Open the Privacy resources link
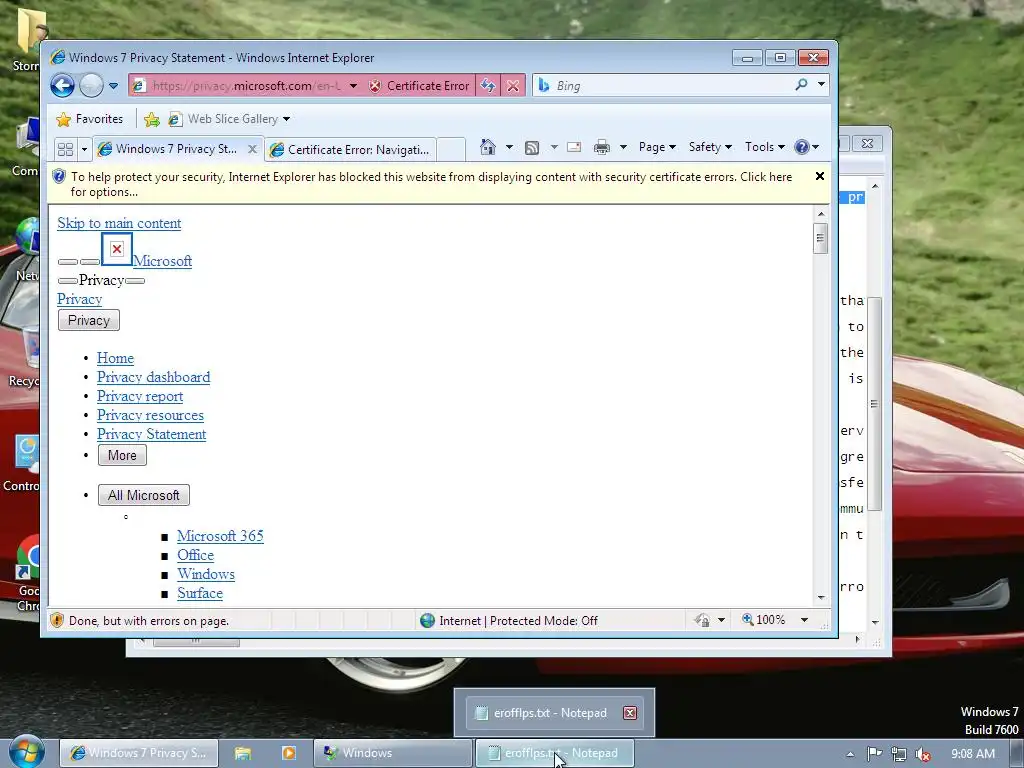Screen dimensions: 1024x768 pyautogui.click(x=150, y=415)
